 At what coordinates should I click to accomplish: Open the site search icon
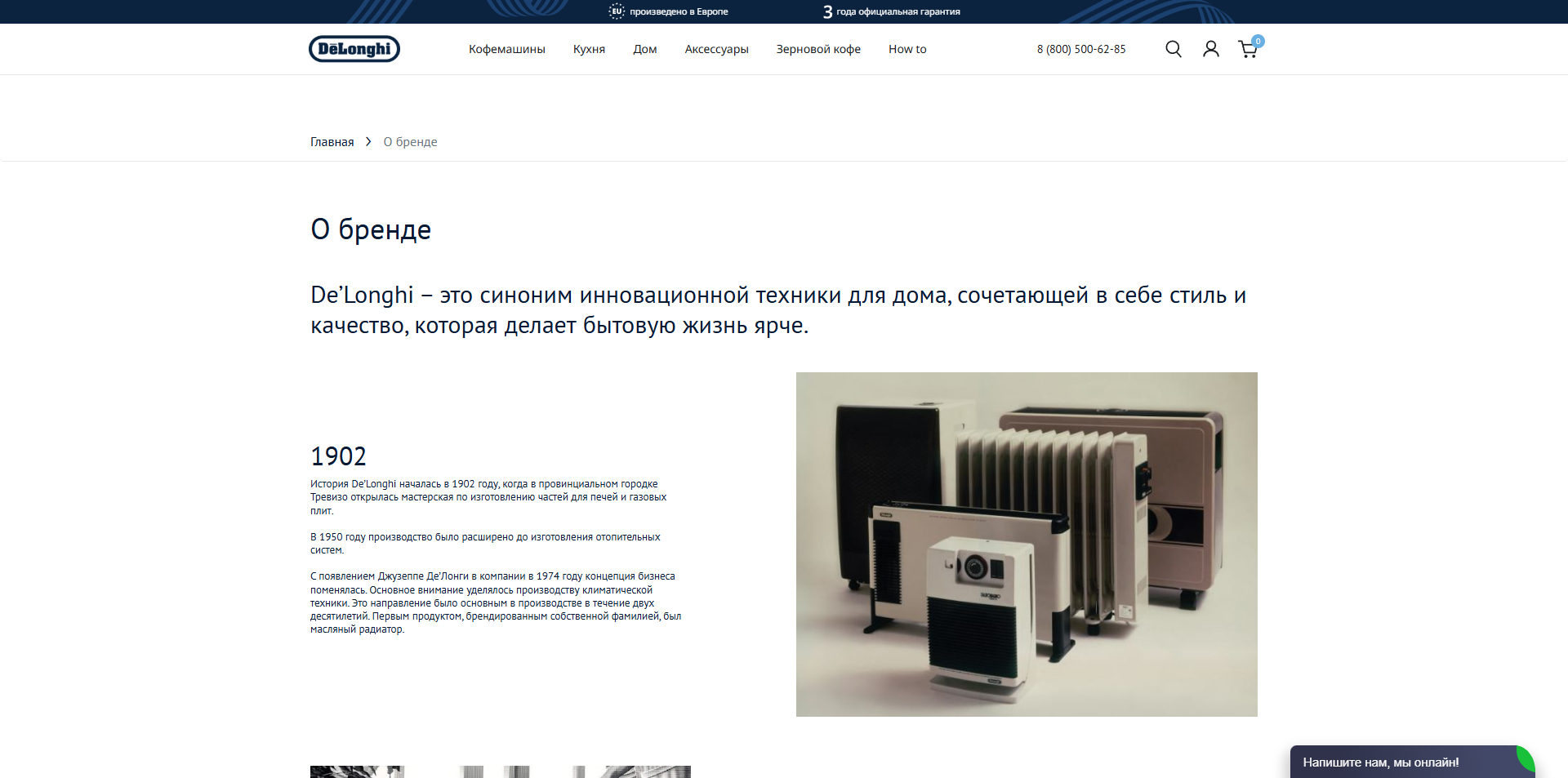[1174, 49]
